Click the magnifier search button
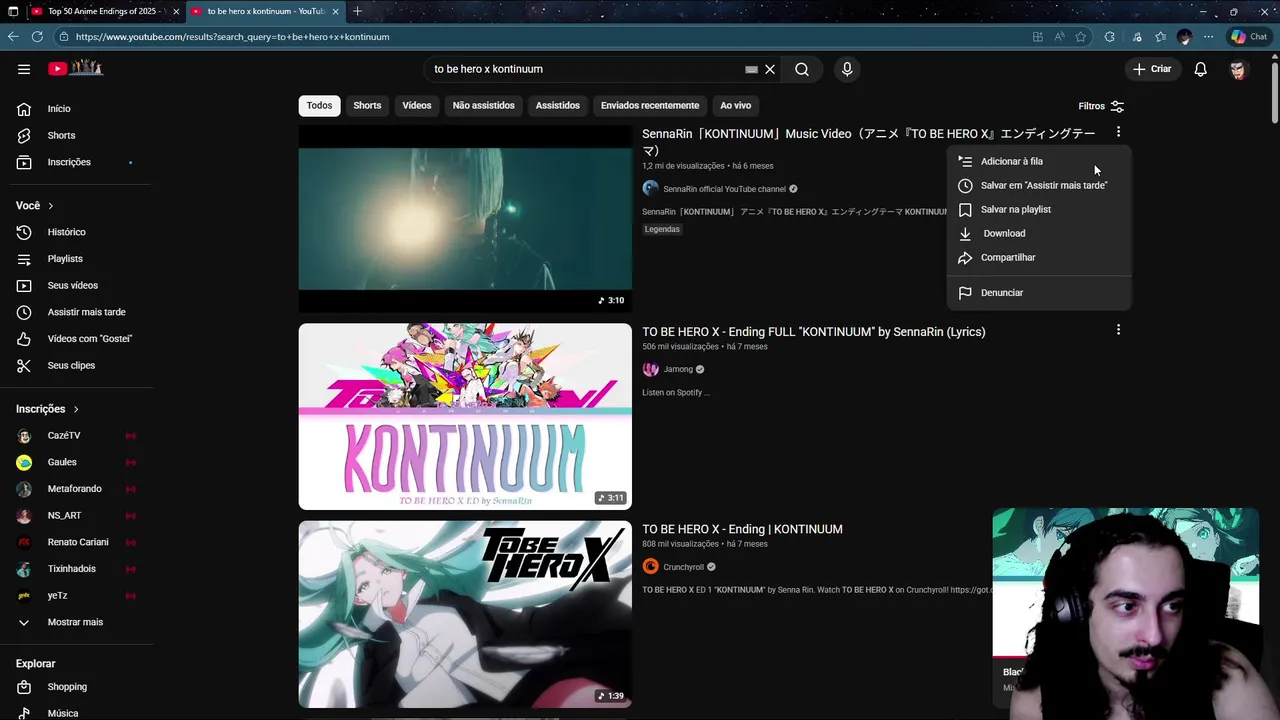 click(x=802, y=69)
